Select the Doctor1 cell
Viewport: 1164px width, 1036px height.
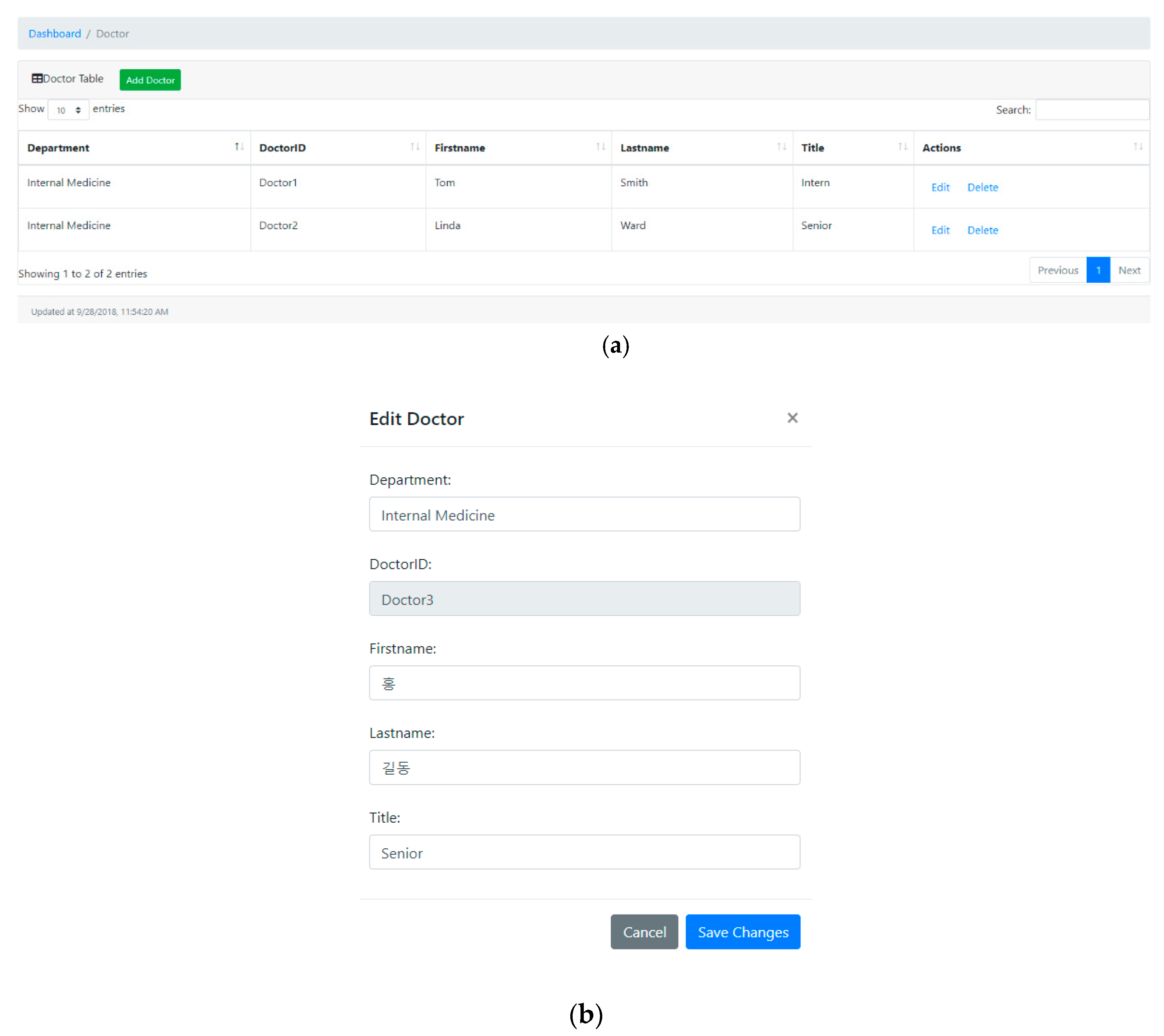[338, 187]
